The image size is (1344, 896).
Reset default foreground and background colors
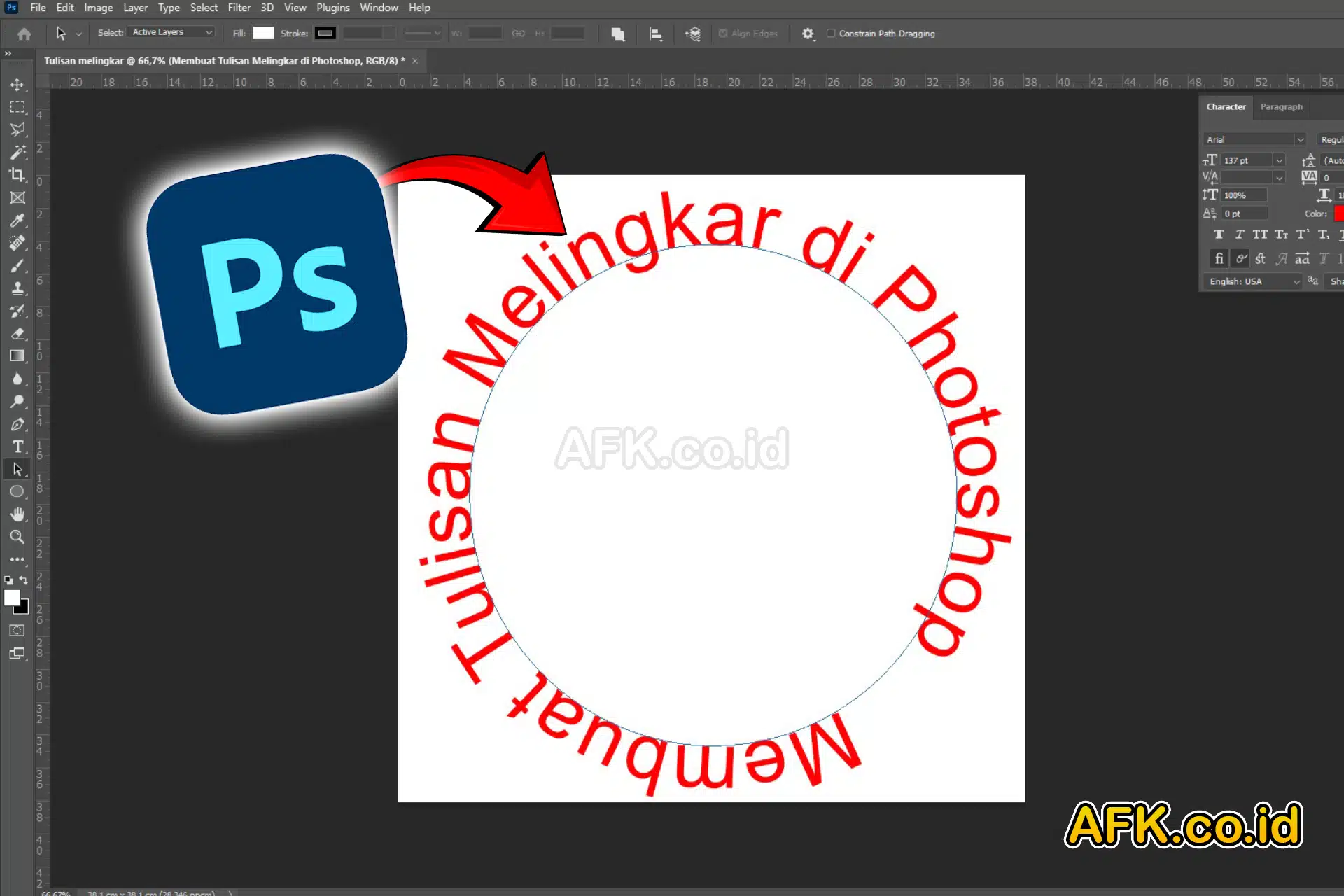click(x=8, y=580)
